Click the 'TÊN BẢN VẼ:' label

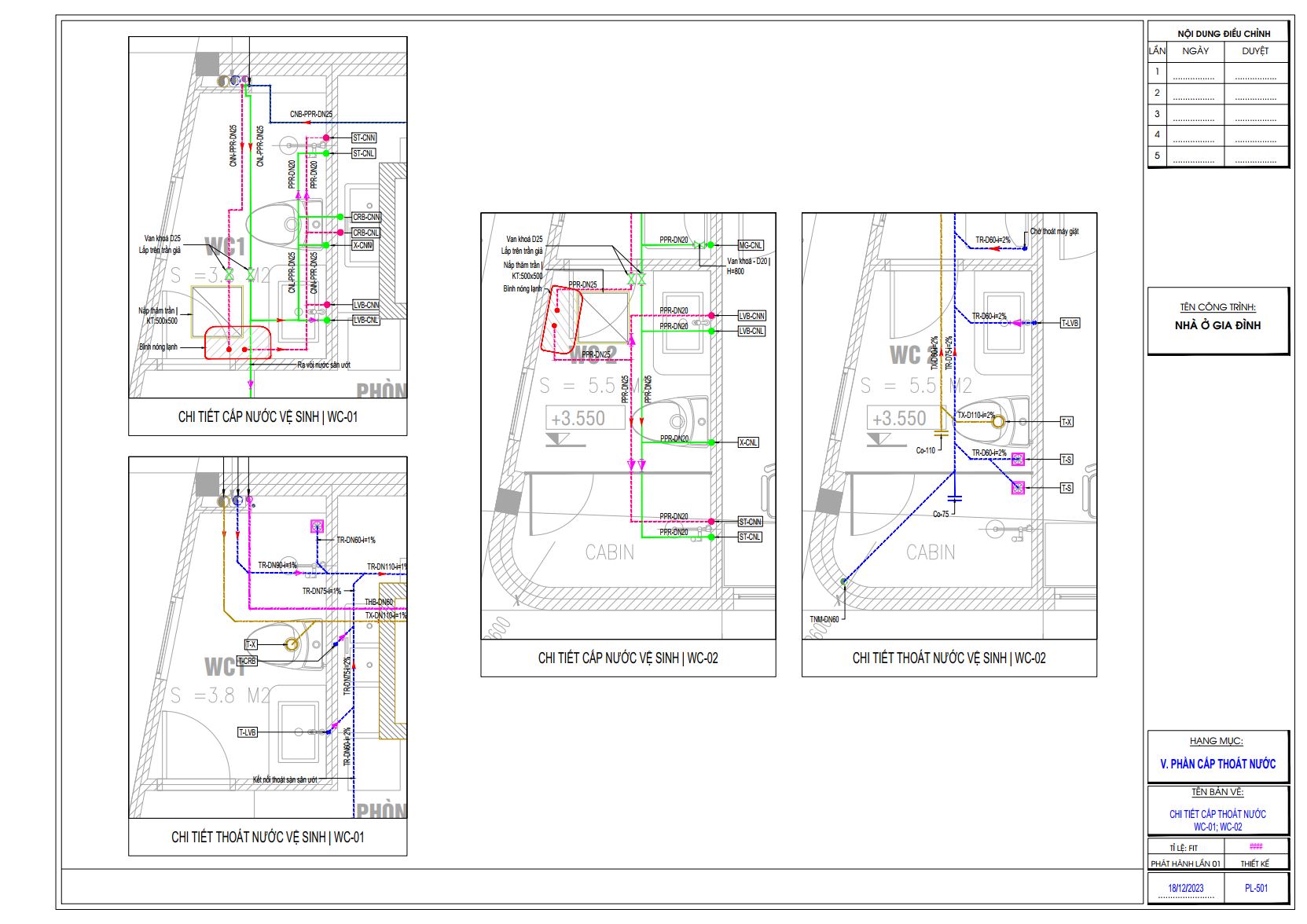[x=1217, y=792]
